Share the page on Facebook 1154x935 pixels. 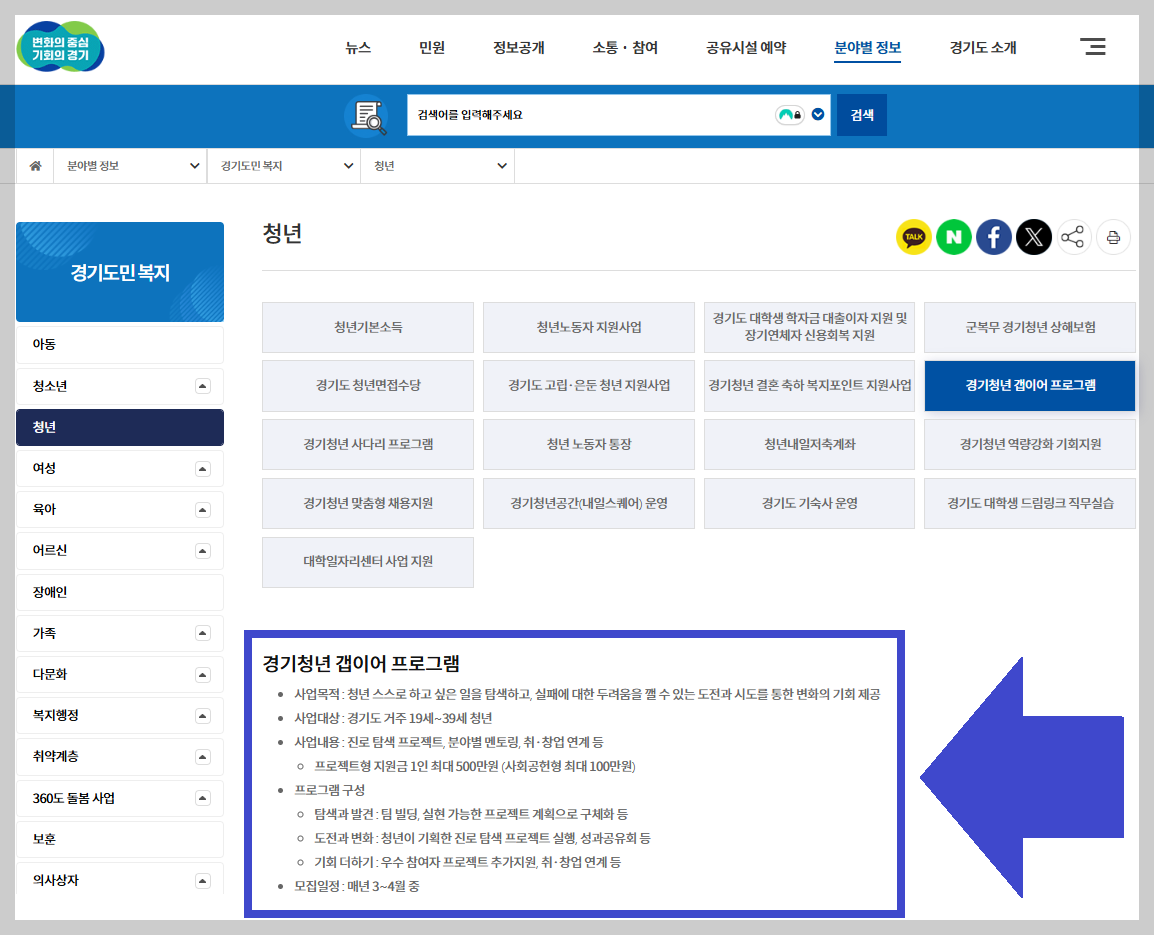click(993, 237)
